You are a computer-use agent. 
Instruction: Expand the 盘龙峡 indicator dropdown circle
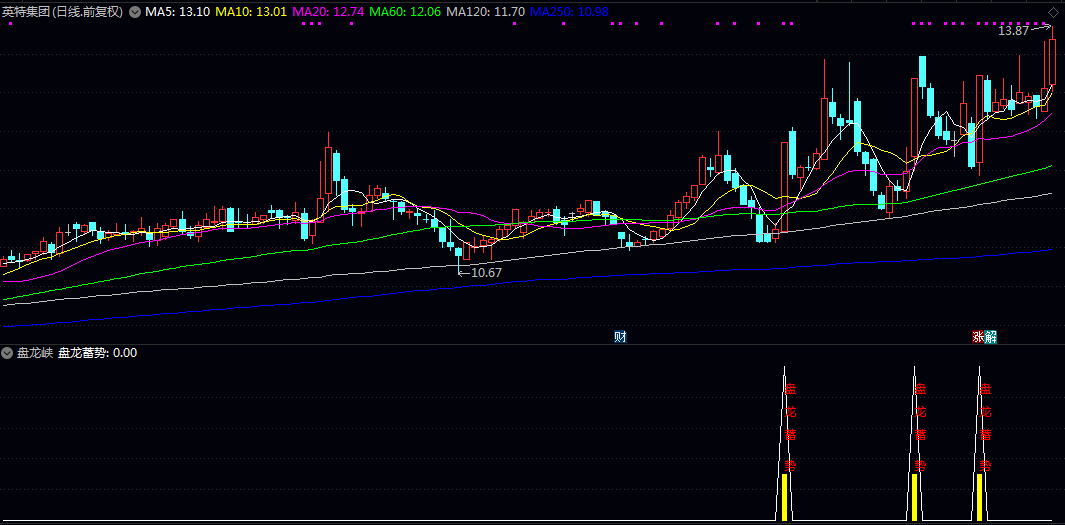(7, 352)
